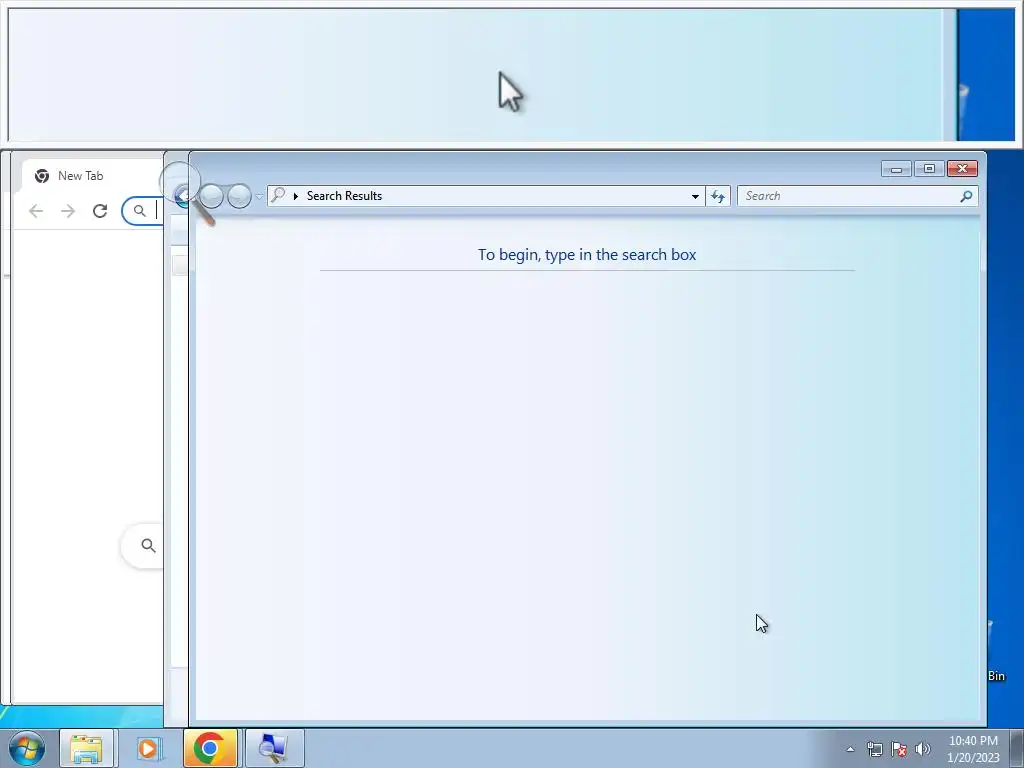Screen dimensions: 1024x768
Task: Click the Show desktop button at taskbar end
Action: [x=1017, y=748]
